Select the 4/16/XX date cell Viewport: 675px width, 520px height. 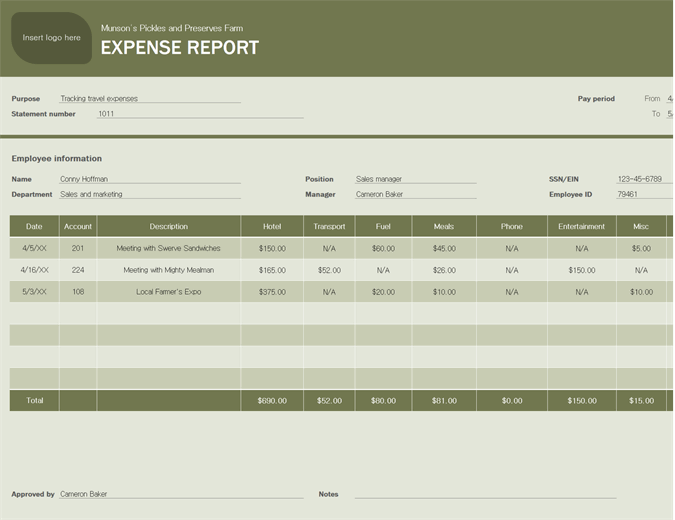pyautogui.click(x=34, y=270)
